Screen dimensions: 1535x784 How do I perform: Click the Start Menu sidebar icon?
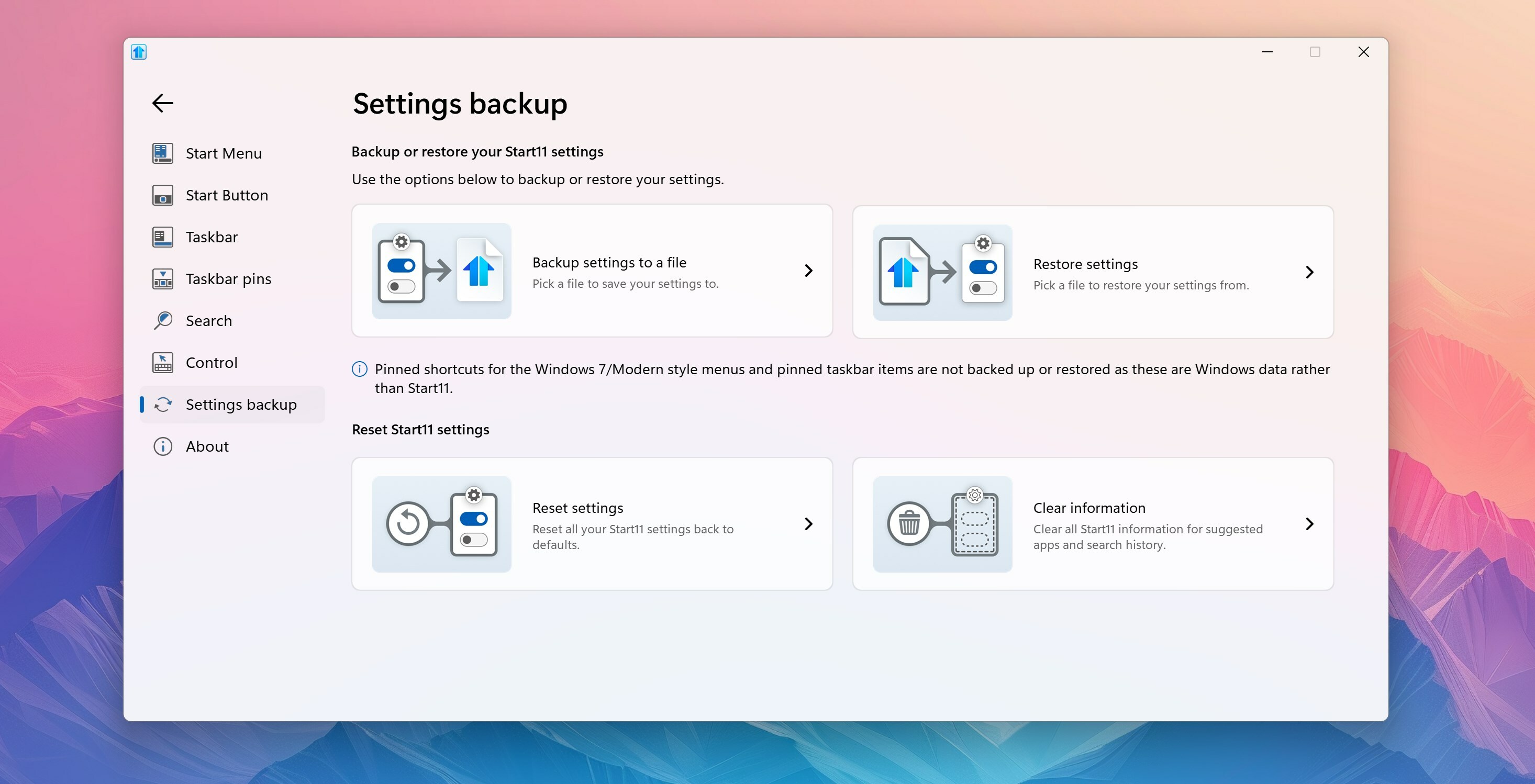[x=163, y=153]
